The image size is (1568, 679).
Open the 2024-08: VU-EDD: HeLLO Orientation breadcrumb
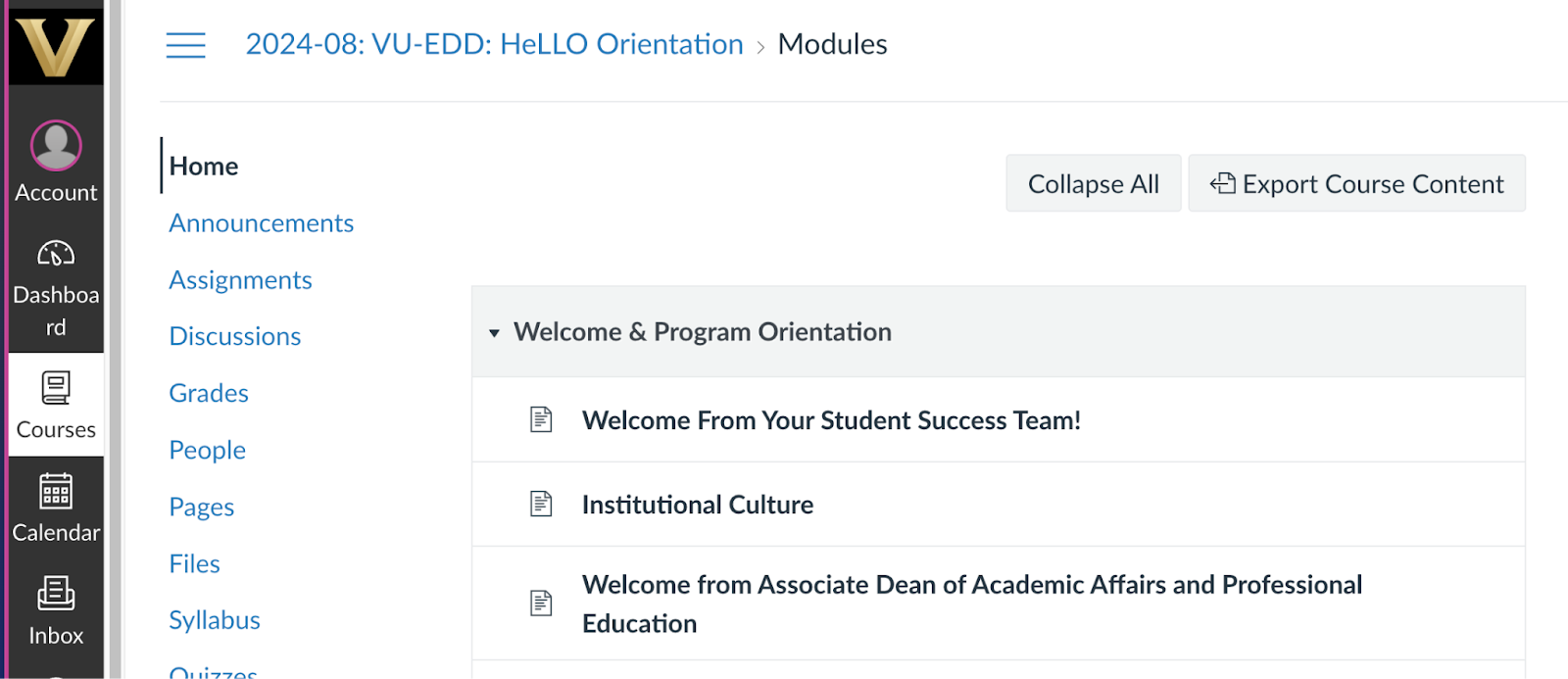[x=494, y=44]
